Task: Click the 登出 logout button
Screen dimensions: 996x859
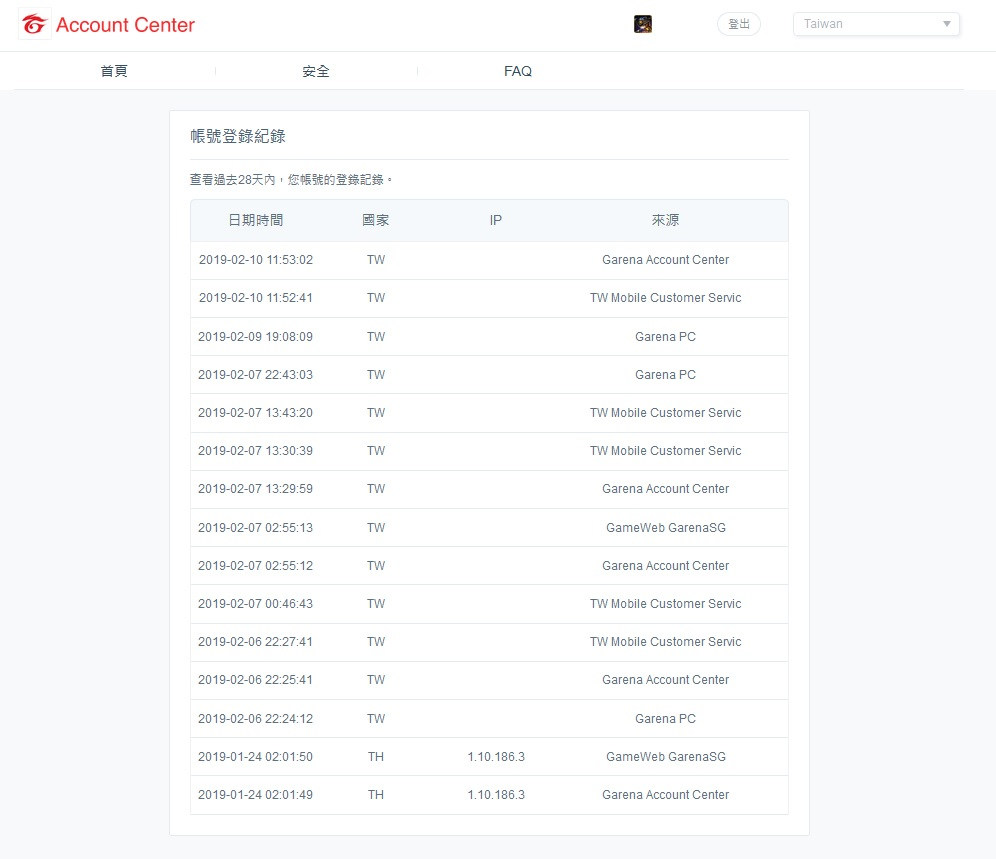Action: pyautogui.click(x=738, y=24)
